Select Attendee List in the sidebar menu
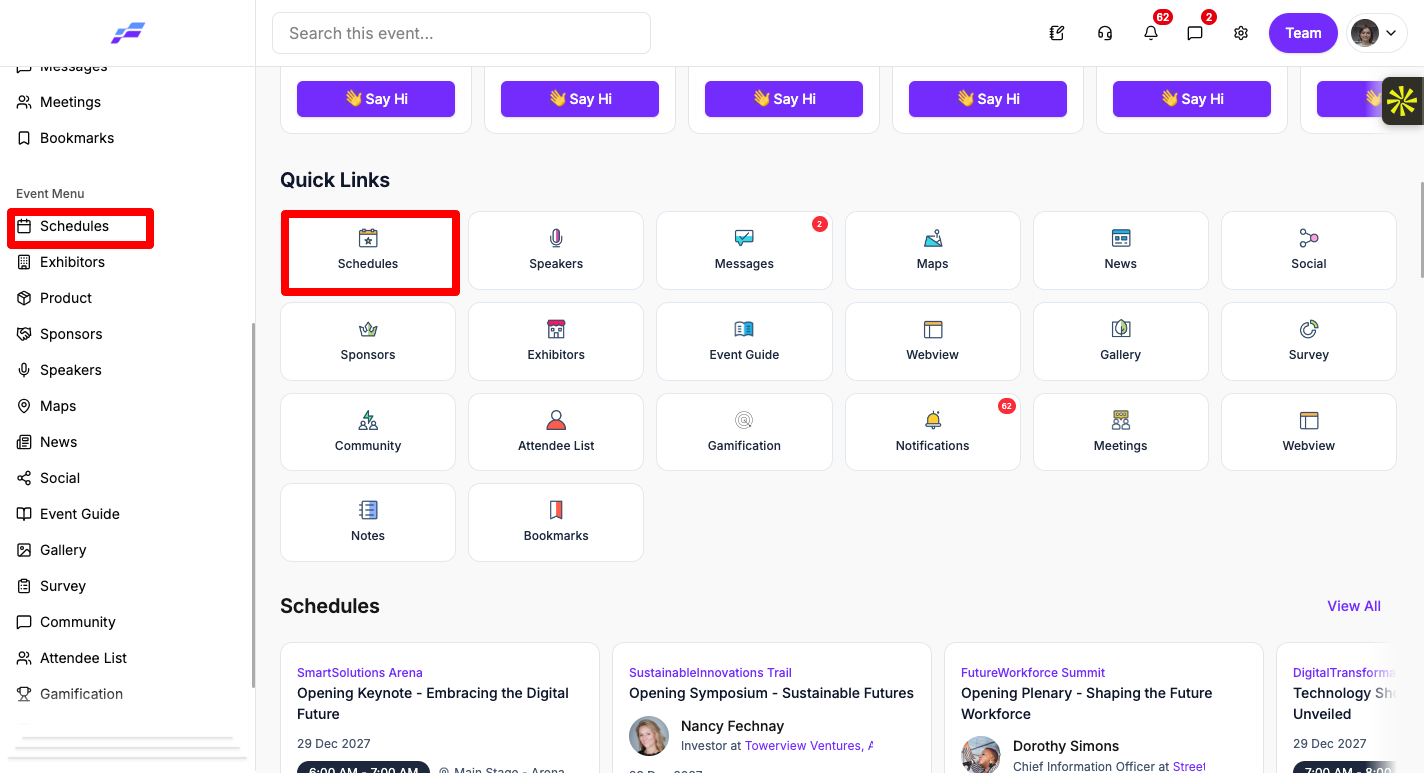 [x=84, y=658]
